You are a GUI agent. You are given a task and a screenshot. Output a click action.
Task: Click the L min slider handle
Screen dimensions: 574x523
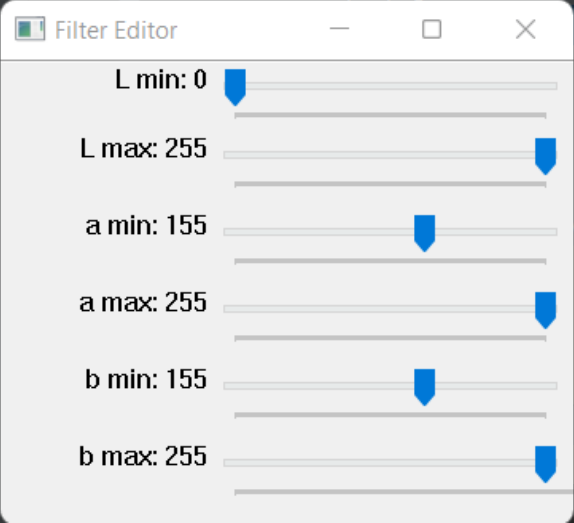tap(235, 87)
